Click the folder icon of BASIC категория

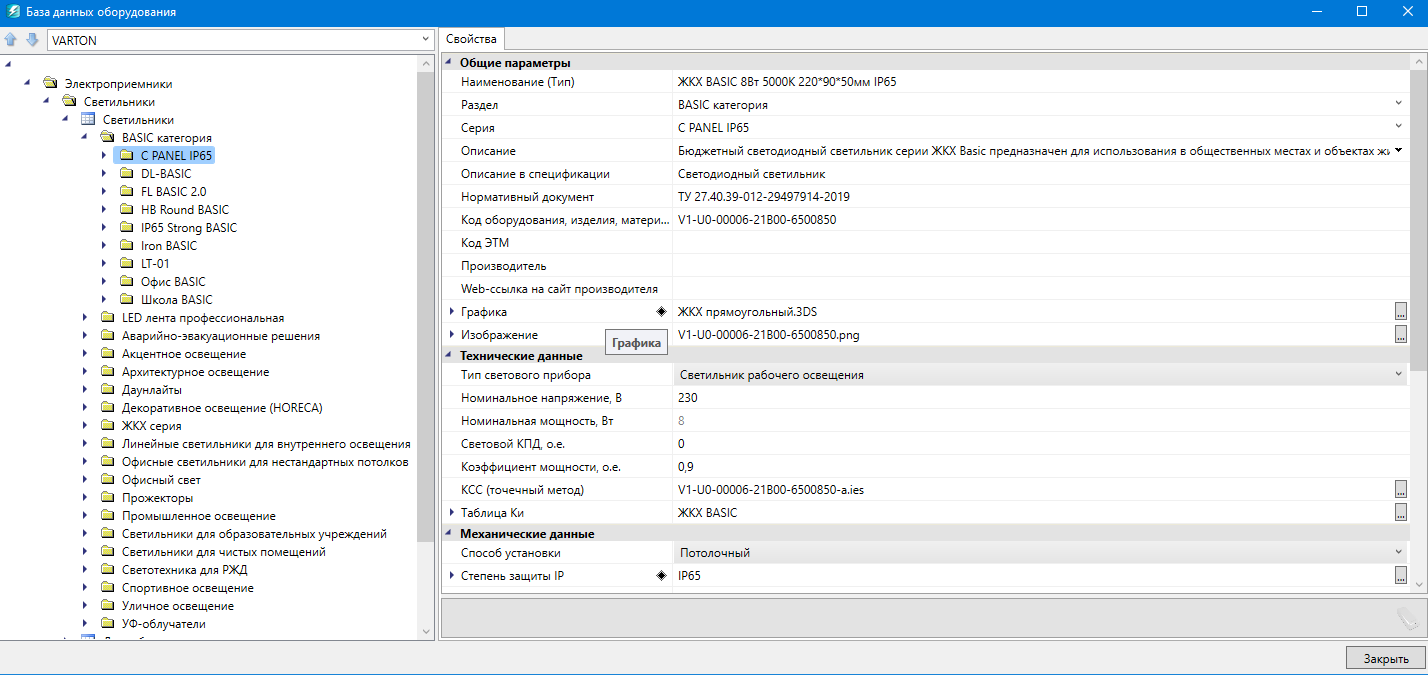pyautogui.click(x=108, y=138)
